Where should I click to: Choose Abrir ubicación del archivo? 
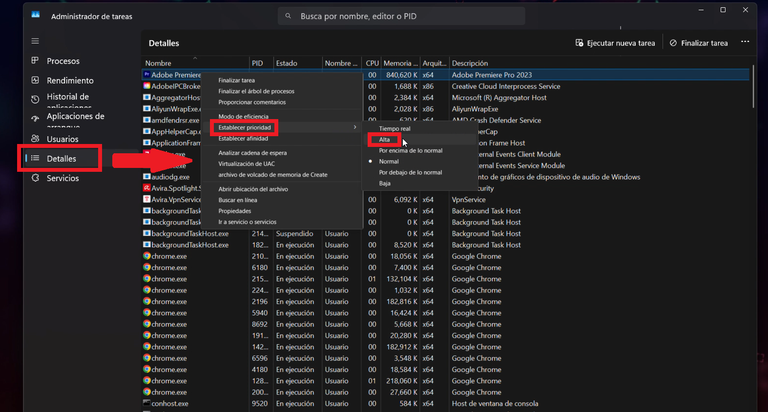(x=253, y=189)
